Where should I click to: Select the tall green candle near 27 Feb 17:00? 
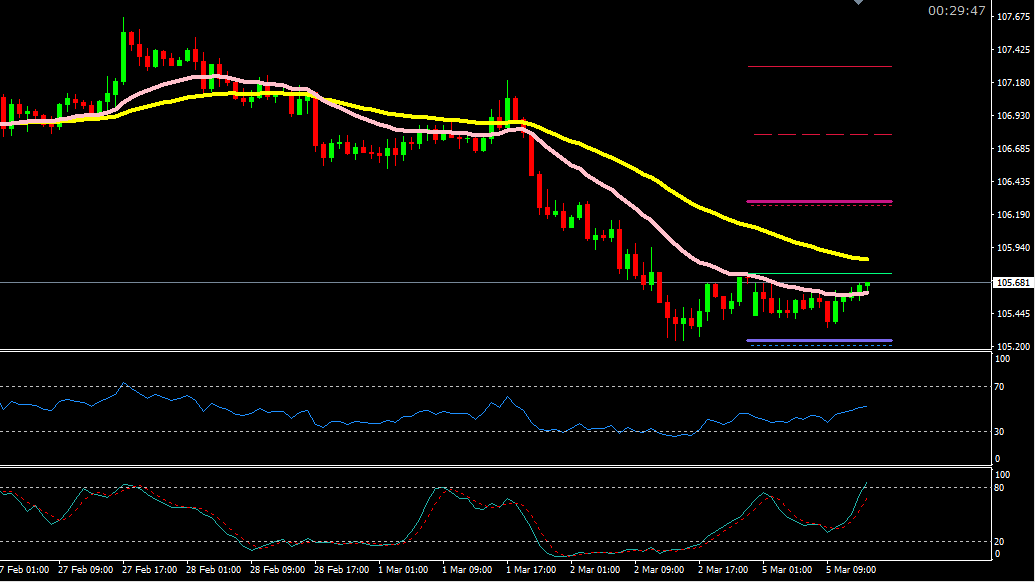point(124,56)
